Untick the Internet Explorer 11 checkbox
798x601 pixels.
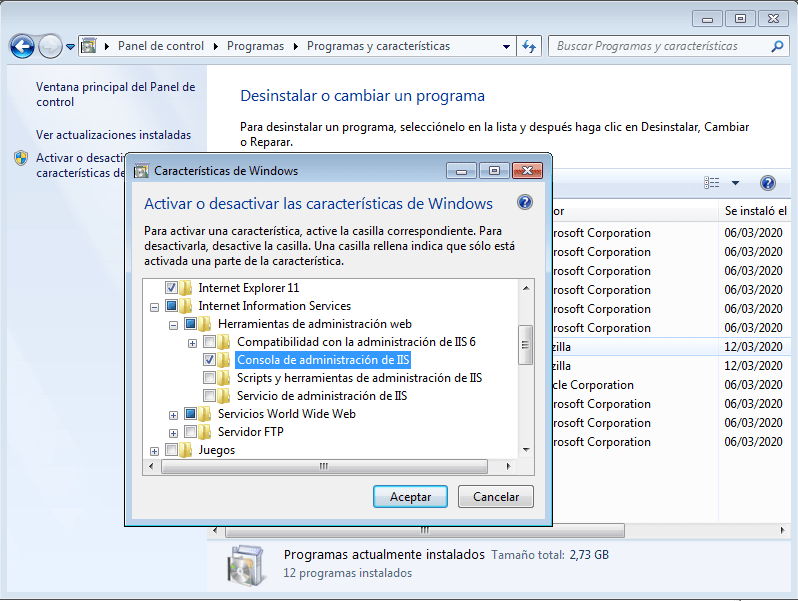point(172,288)
